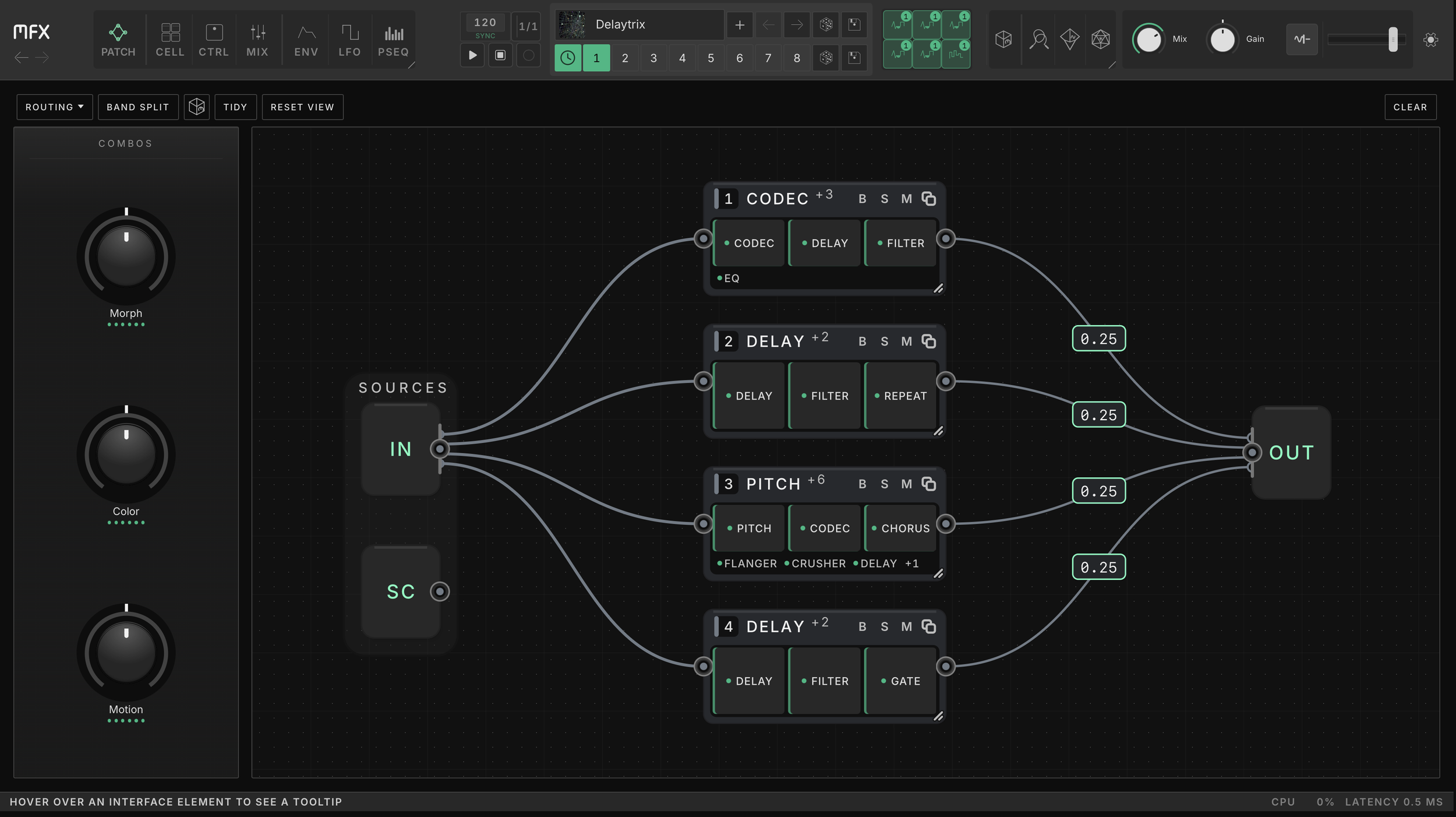Open the settings gear icon
The width and height of the screenshot is (1456, 817).
click(x=1430, y=40)
